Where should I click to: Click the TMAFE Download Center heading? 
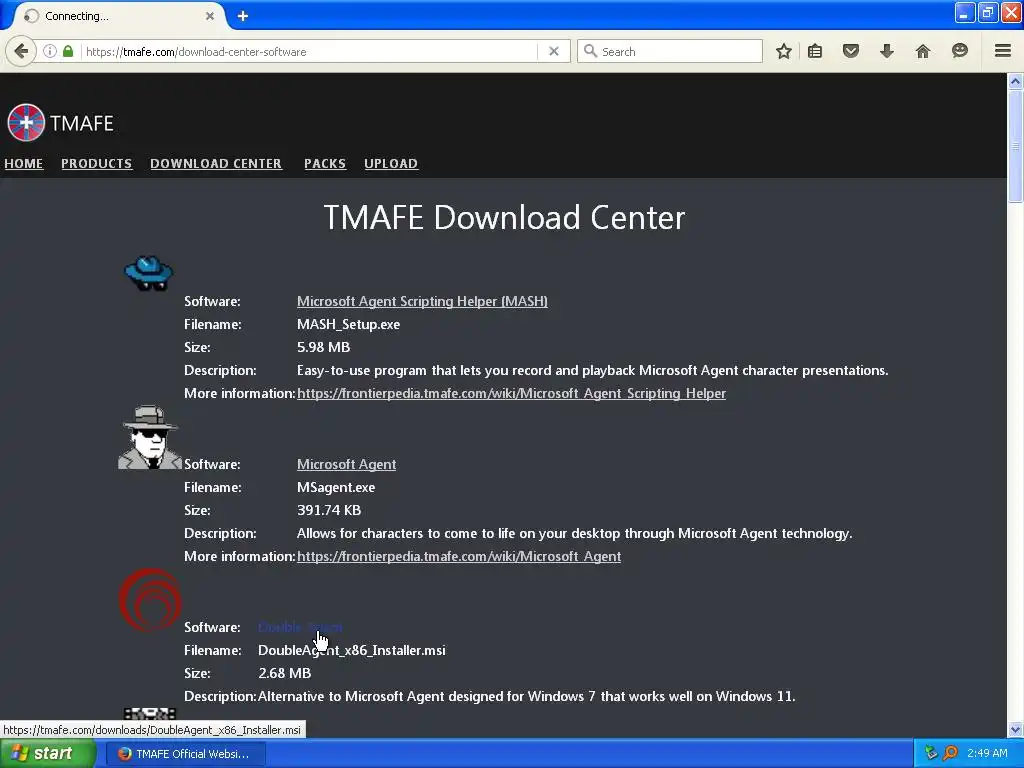pos(504,217)
